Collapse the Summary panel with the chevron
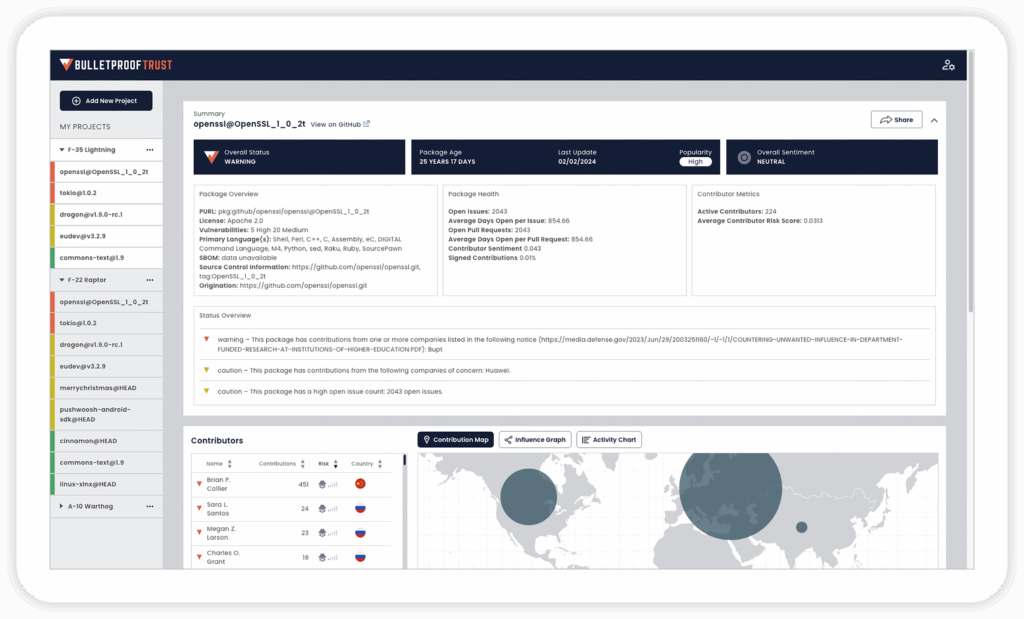The image size is (1024, 619). (x=934, y=119)
